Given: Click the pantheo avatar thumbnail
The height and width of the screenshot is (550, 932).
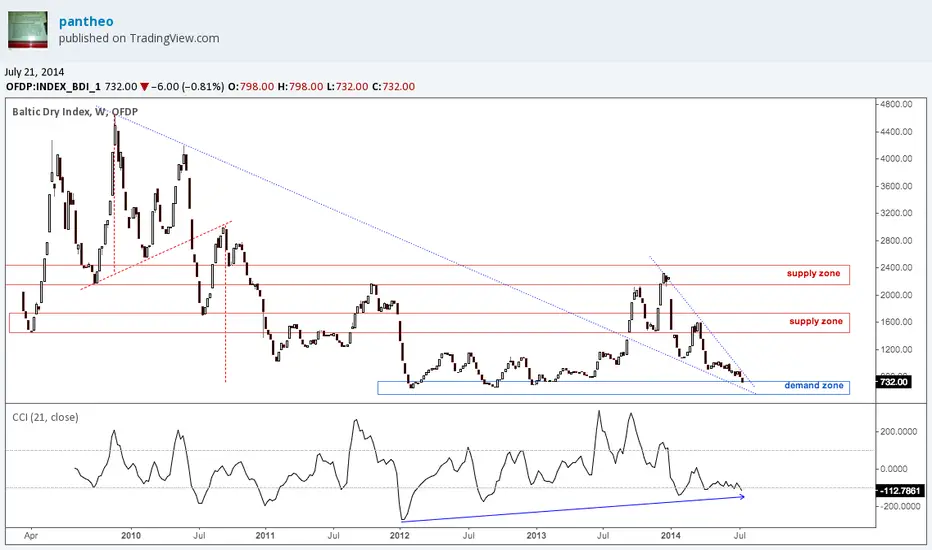Looking at the screenshot, I should click(28, 29).
